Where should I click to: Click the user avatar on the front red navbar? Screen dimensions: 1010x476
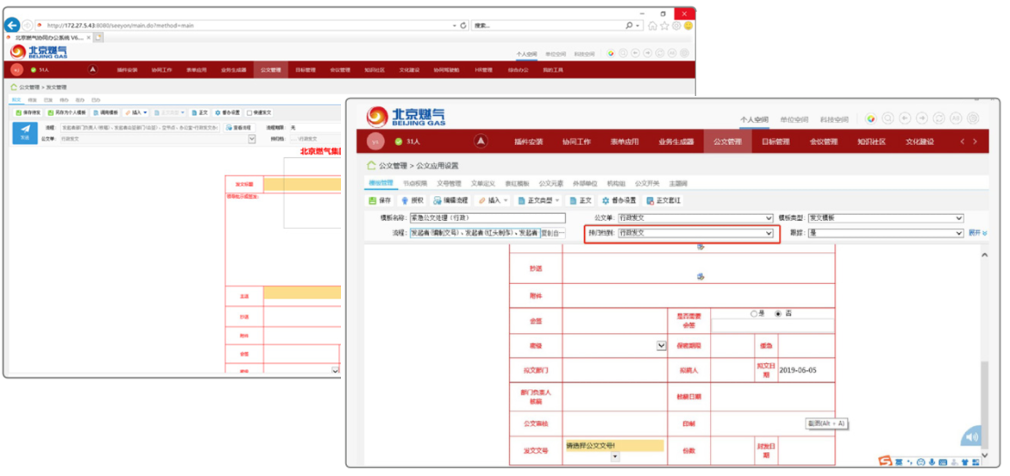[x=376, y=141]
